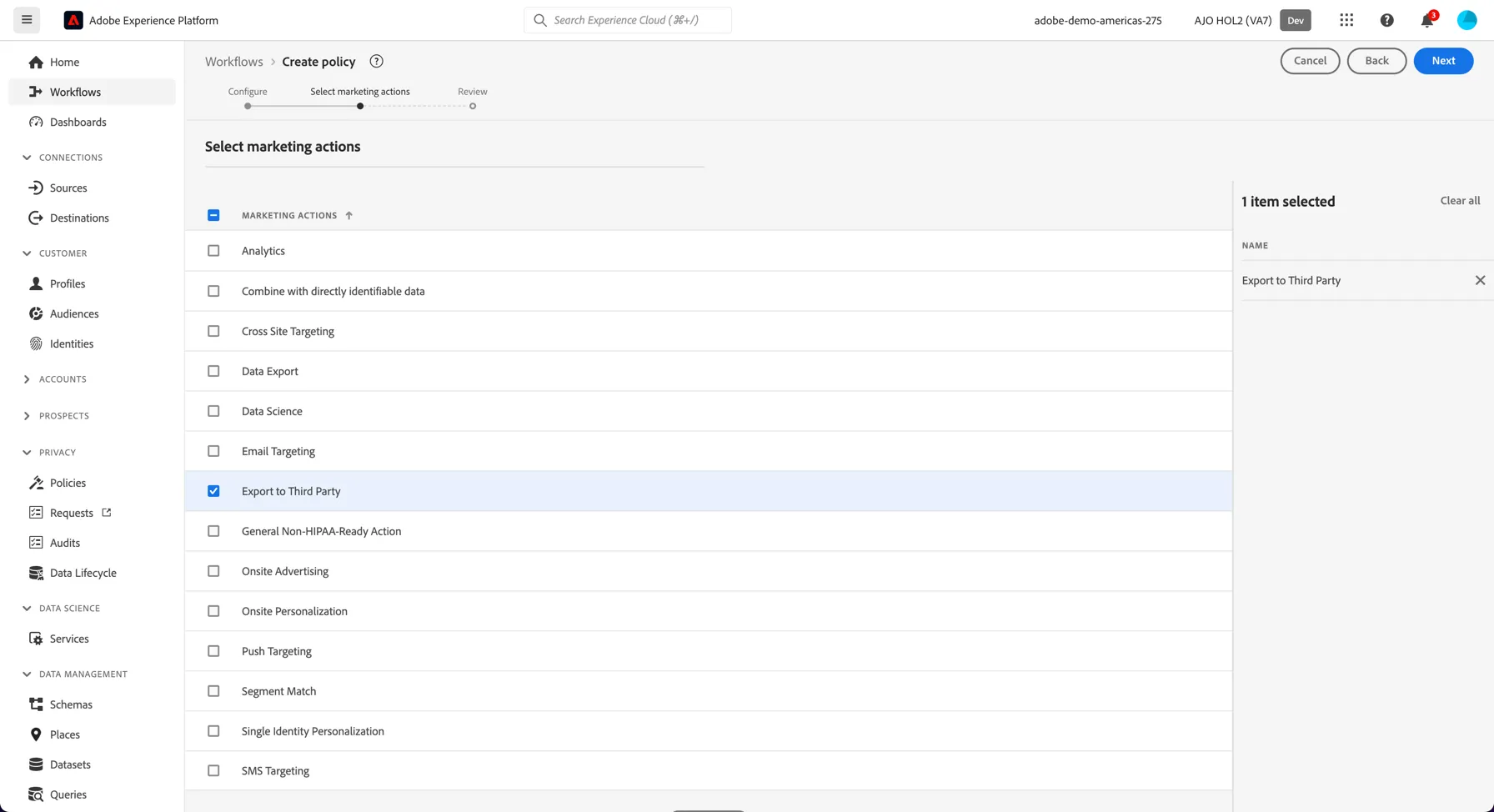Collapse the Privacy section
1494x812 pixels.
pyautogui.click(x=27, y=453)
